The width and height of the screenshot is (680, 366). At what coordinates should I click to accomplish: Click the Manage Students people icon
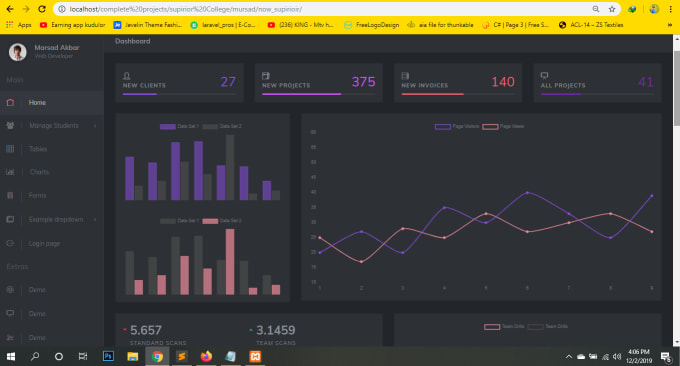pyautogui.click(x=10, y=126)
